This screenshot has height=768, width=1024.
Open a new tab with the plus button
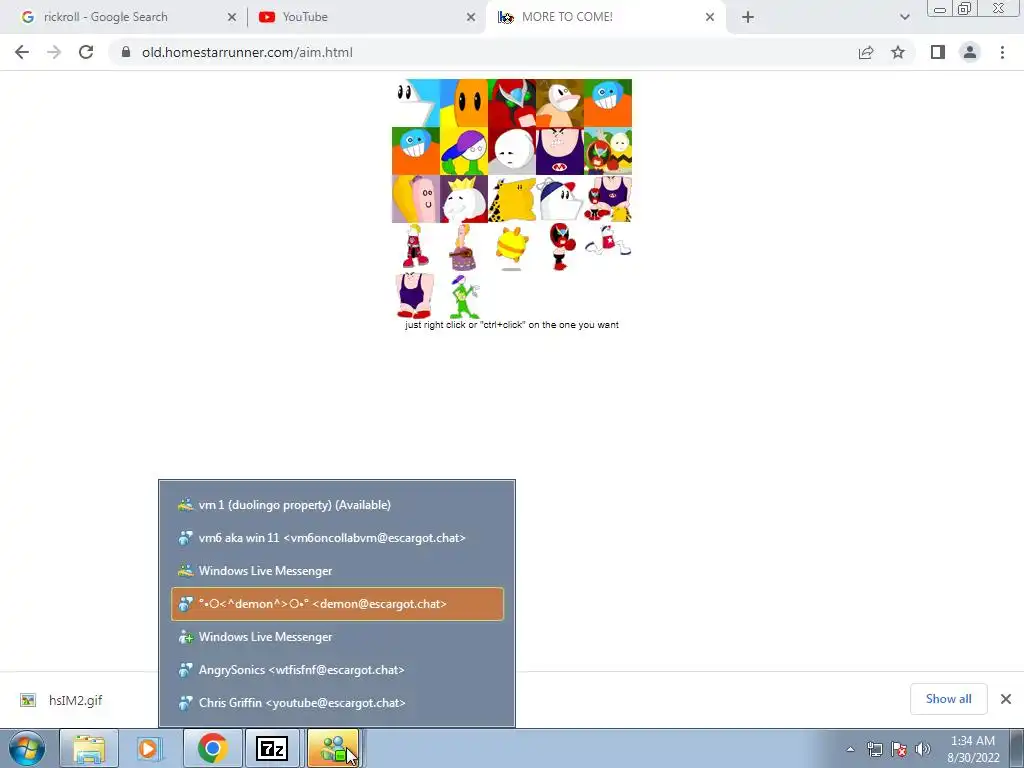pos(748,17)
